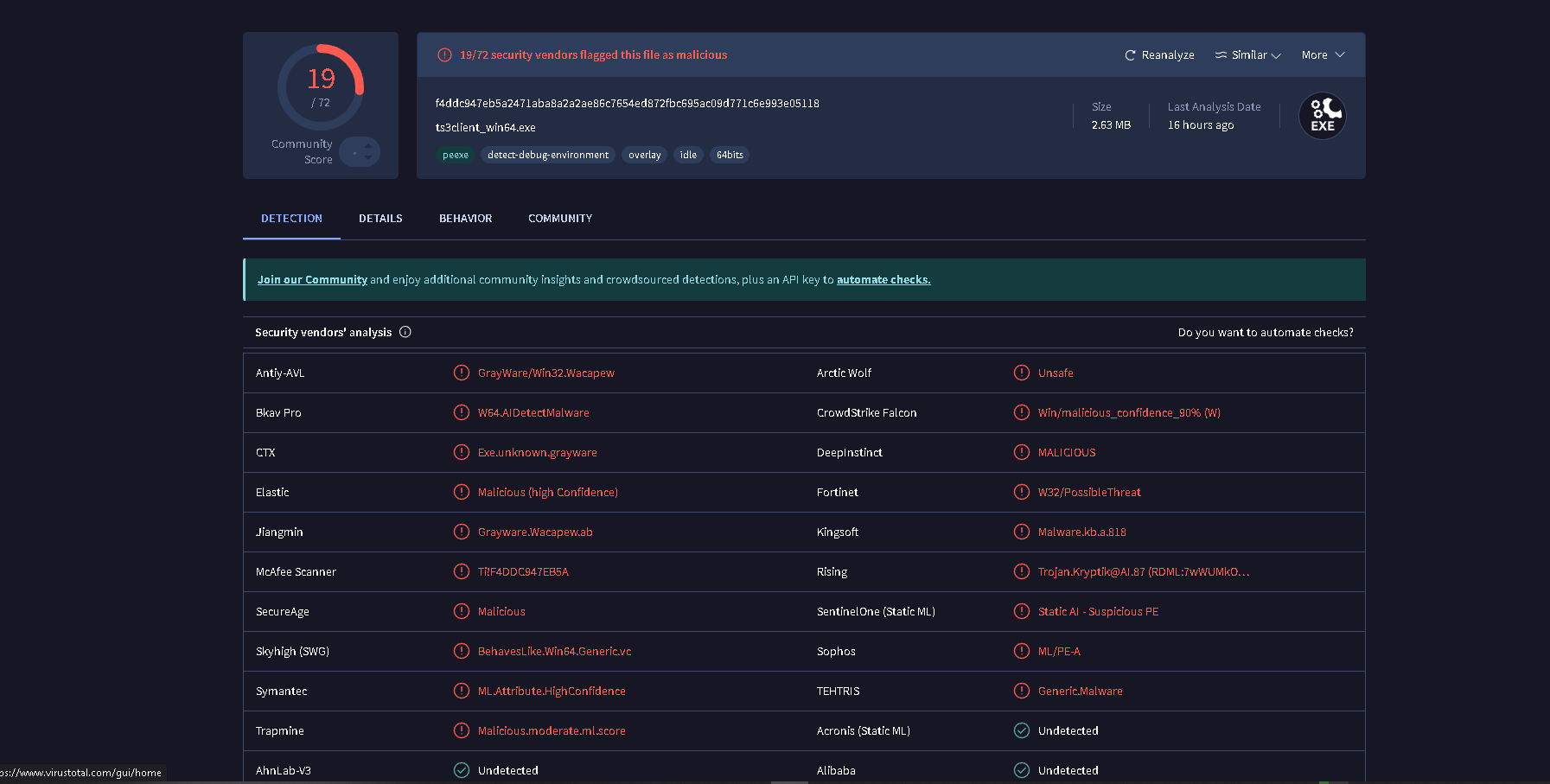1550x784 pixels.
Task: Click the idle tag
Action: (x=688, y=156)
